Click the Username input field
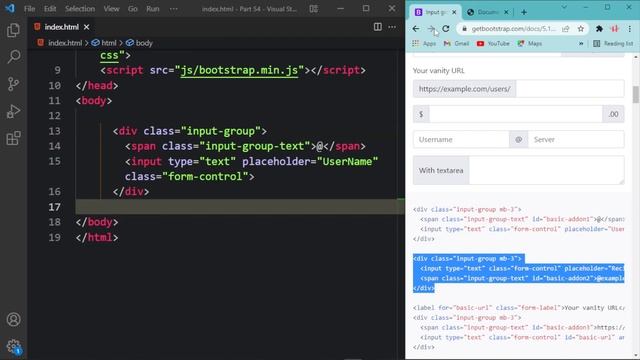 [461, 139]
